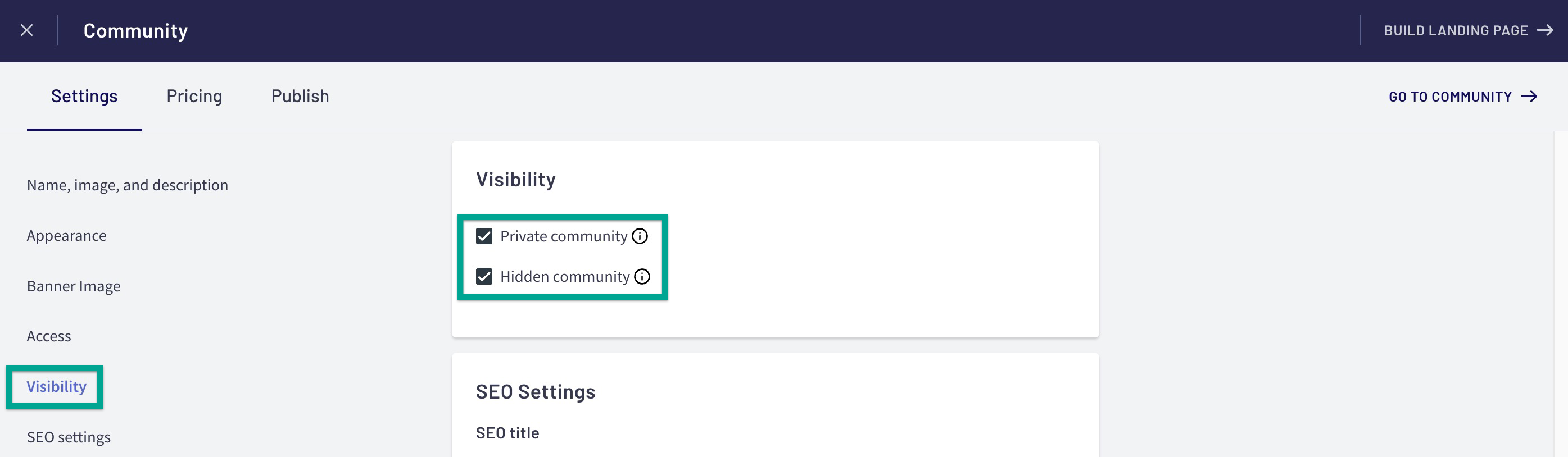This screenshot has width=1568, height=457.
Task: Click the arrow beside Go To Community
Action: [1529, 97]
